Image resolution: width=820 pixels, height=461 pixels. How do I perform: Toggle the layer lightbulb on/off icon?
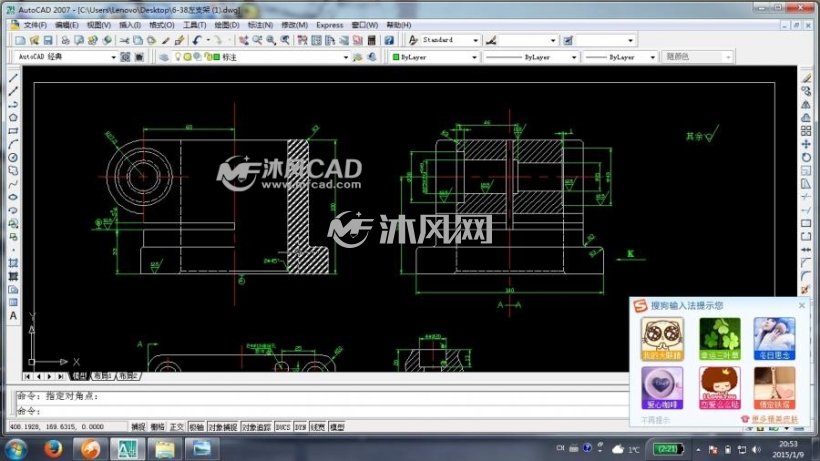pos(178,57)
